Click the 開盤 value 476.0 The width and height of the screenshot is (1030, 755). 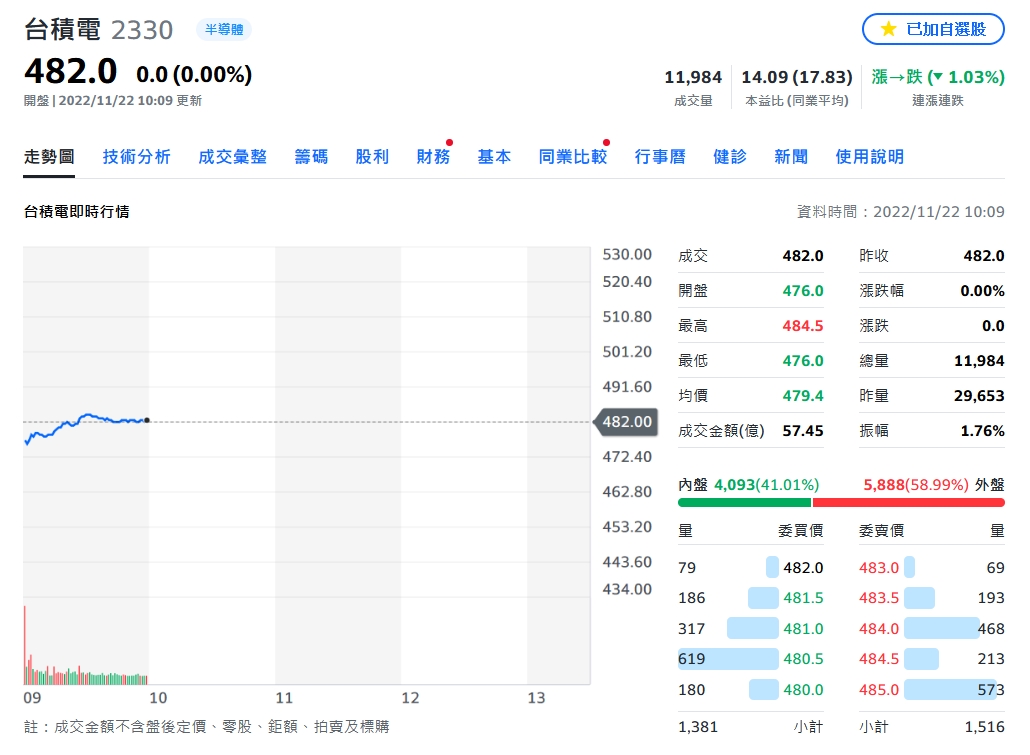[x=803, y=290]
